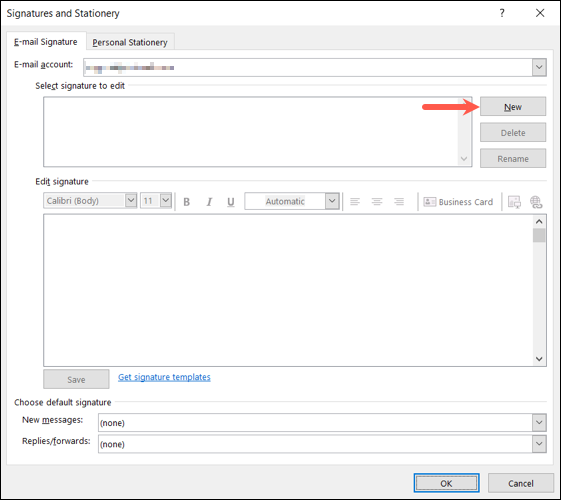Open the font size 11 dropdown
561x500 pixels.
click(x=166, y=200)
